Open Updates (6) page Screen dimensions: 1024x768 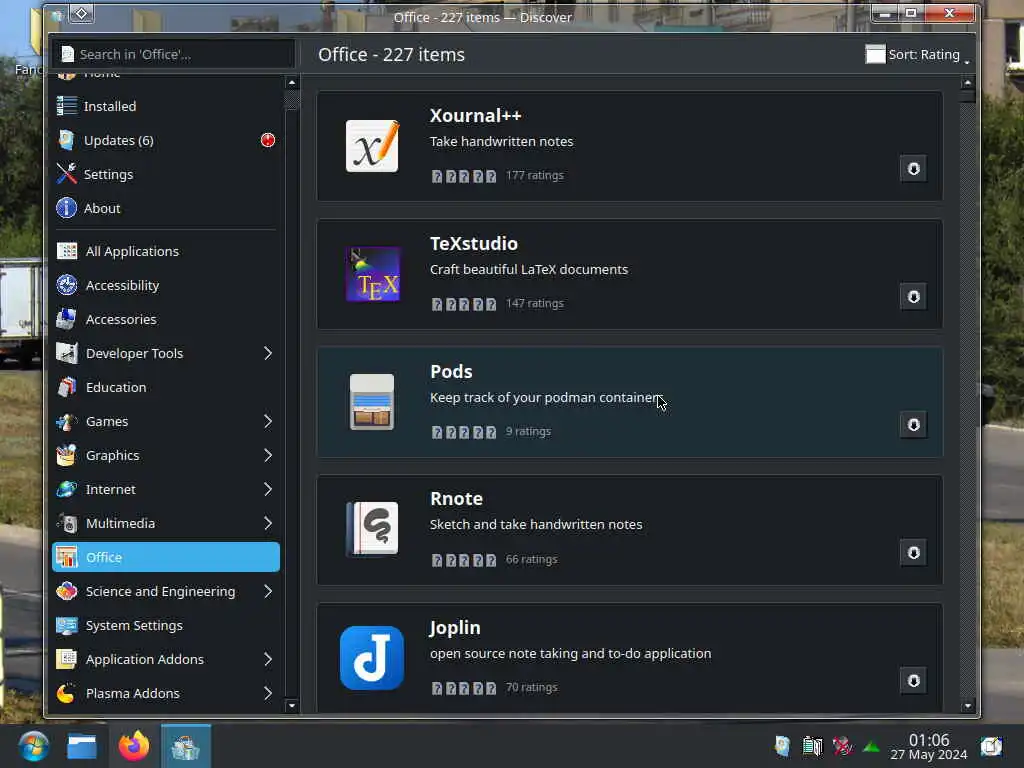tap(166, 140)
